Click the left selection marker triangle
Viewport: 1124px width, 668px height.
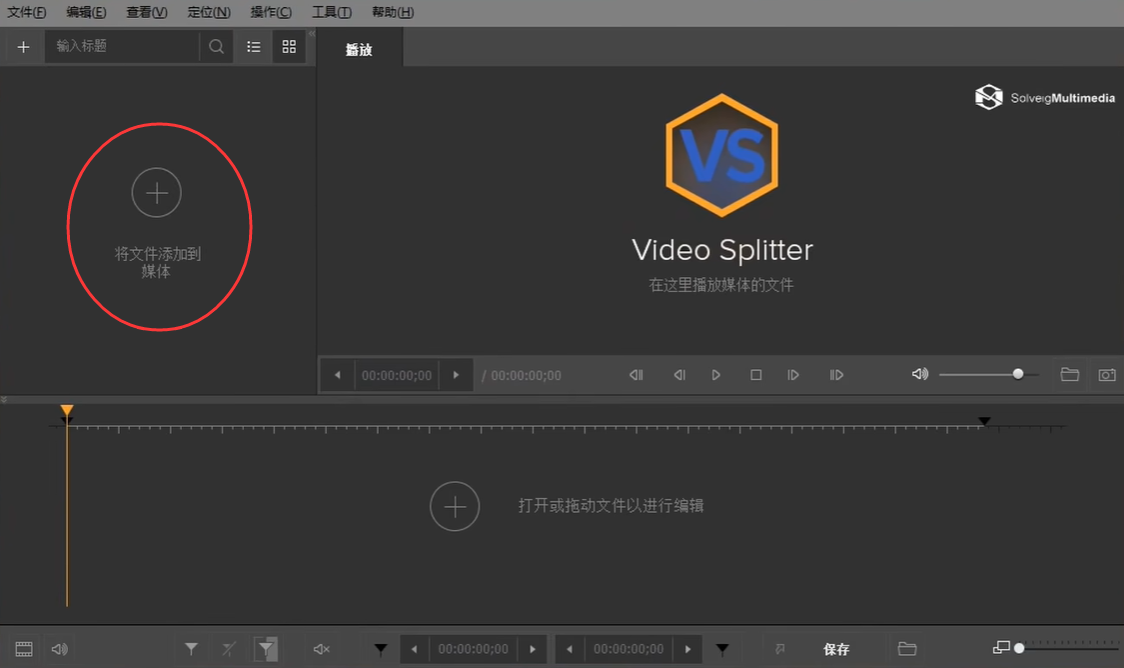[x=381, y=649]
